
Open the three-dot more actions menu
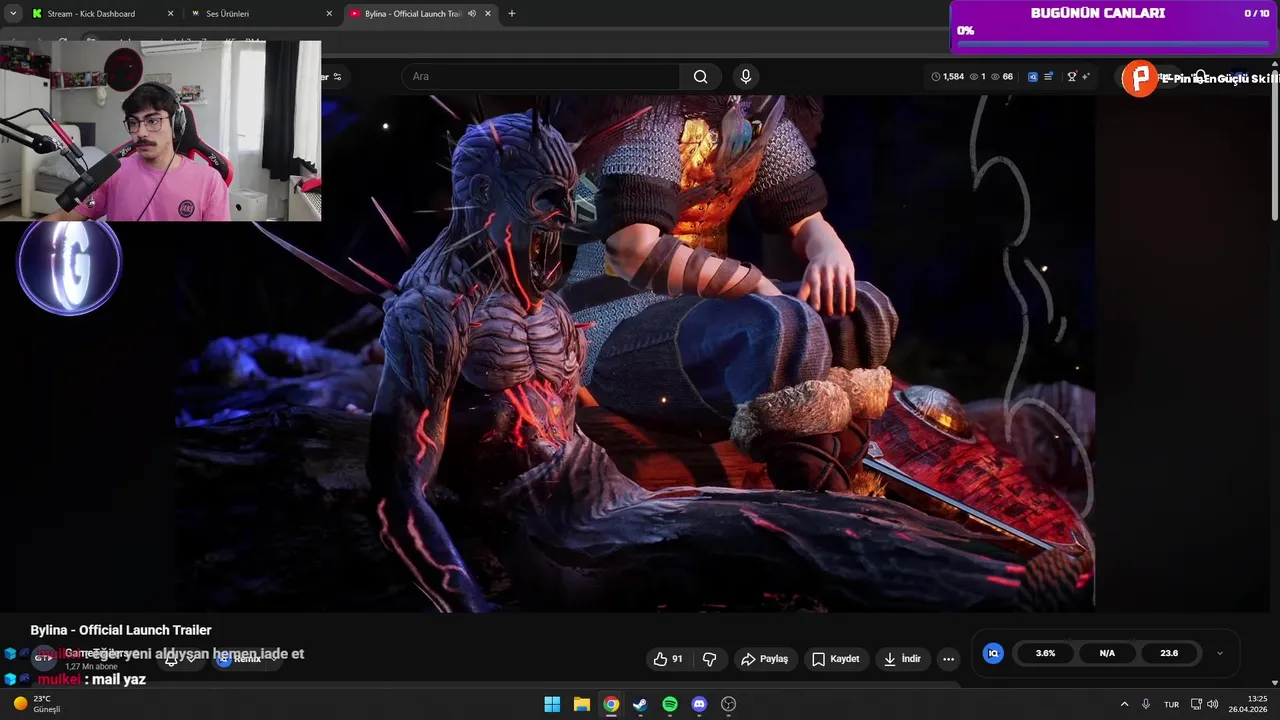click(x=948, y=659)
